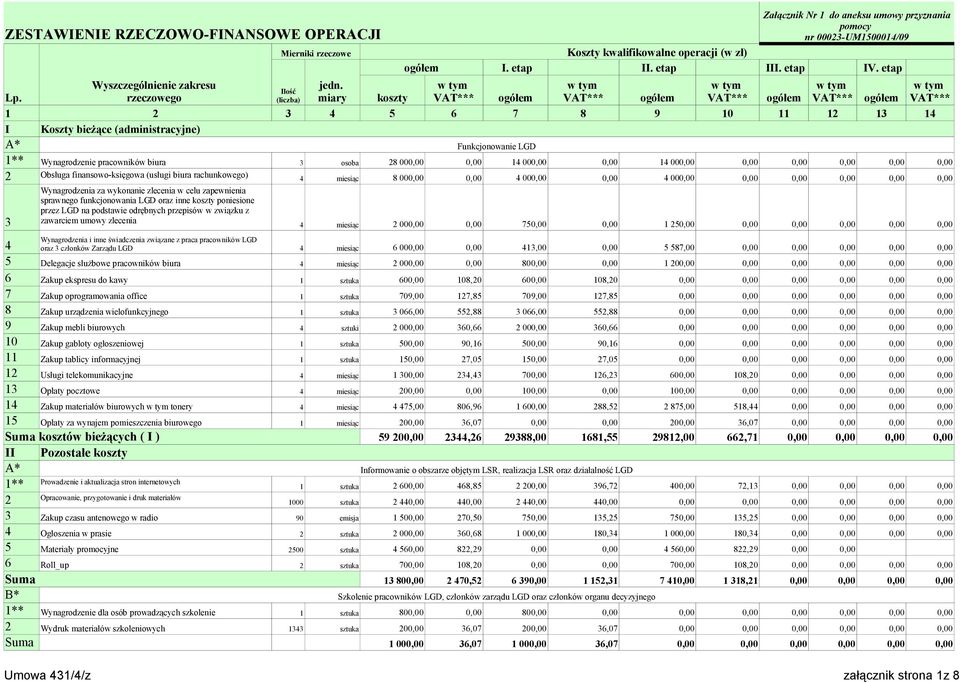The image size is (960, 683).
Task: Select the 'Wyszczególnienie zakresu rzeczowego' column header
Action: (154, 91)
